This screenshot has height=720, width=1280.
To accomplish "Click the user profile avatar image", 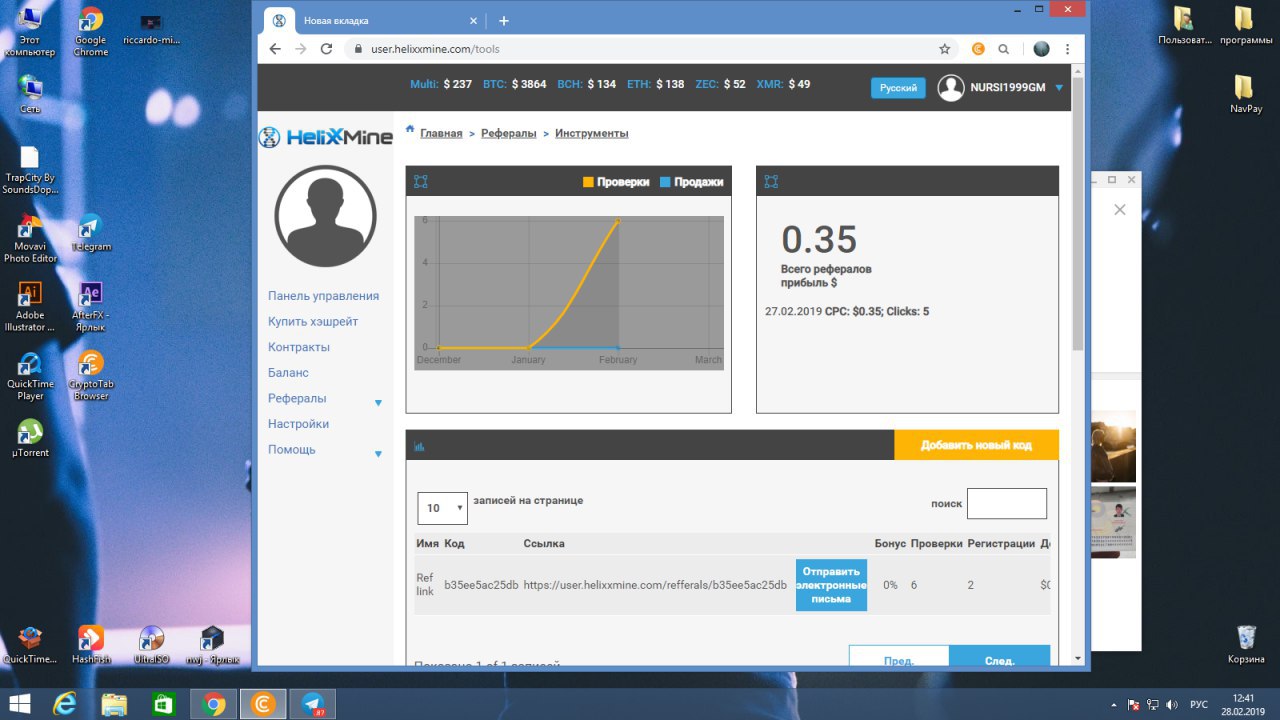I will point(325,216).
